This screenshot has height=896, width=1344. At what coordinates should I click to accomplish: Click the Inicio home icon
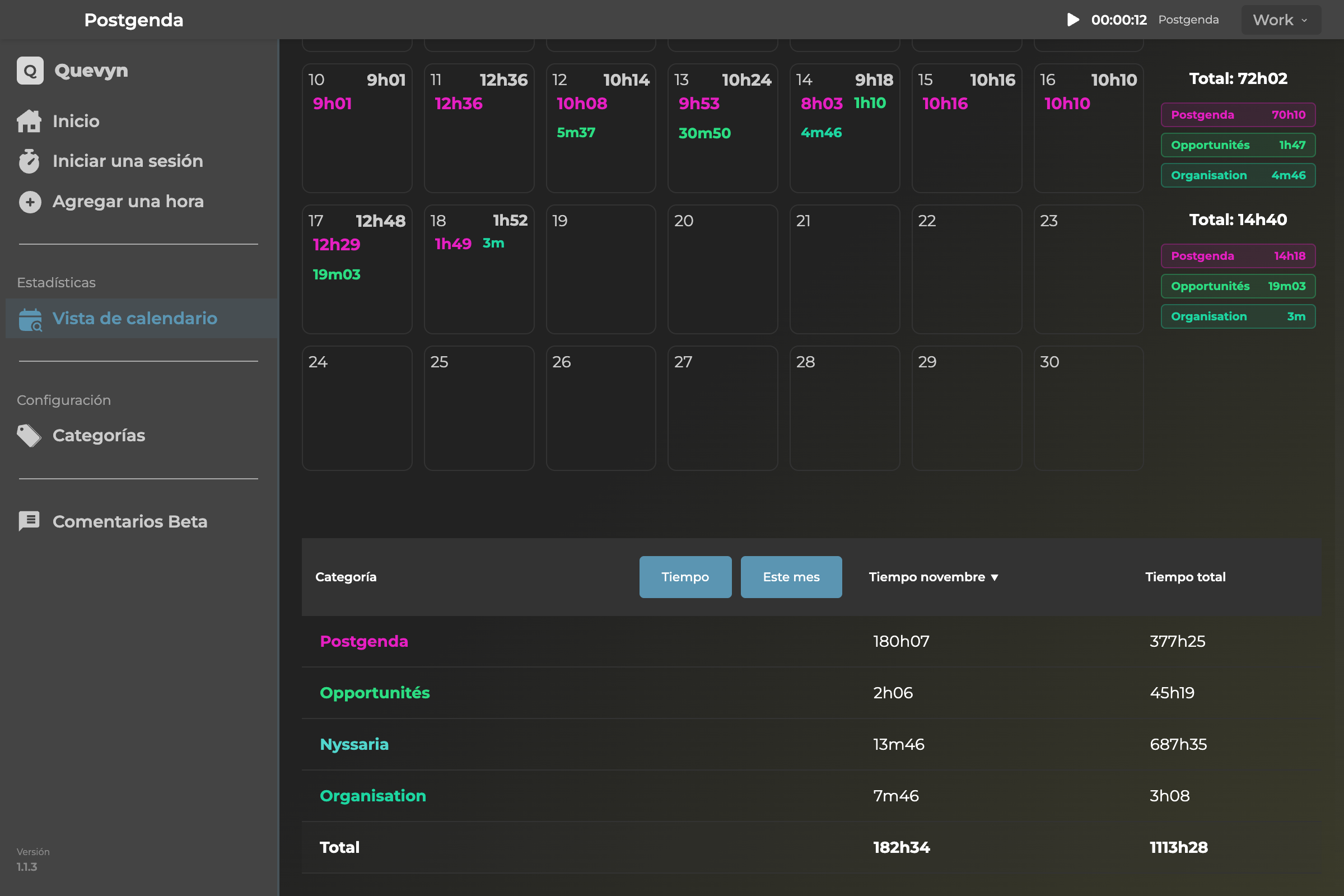29,120
